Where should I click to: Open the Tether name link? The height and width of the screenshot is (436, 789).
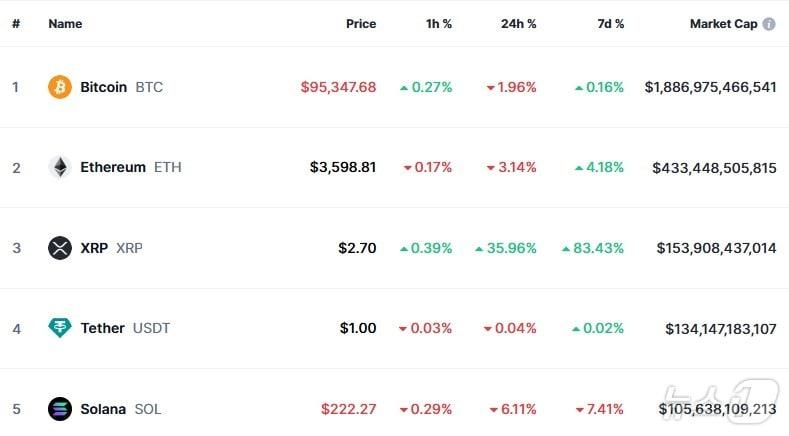pos(102,328)
